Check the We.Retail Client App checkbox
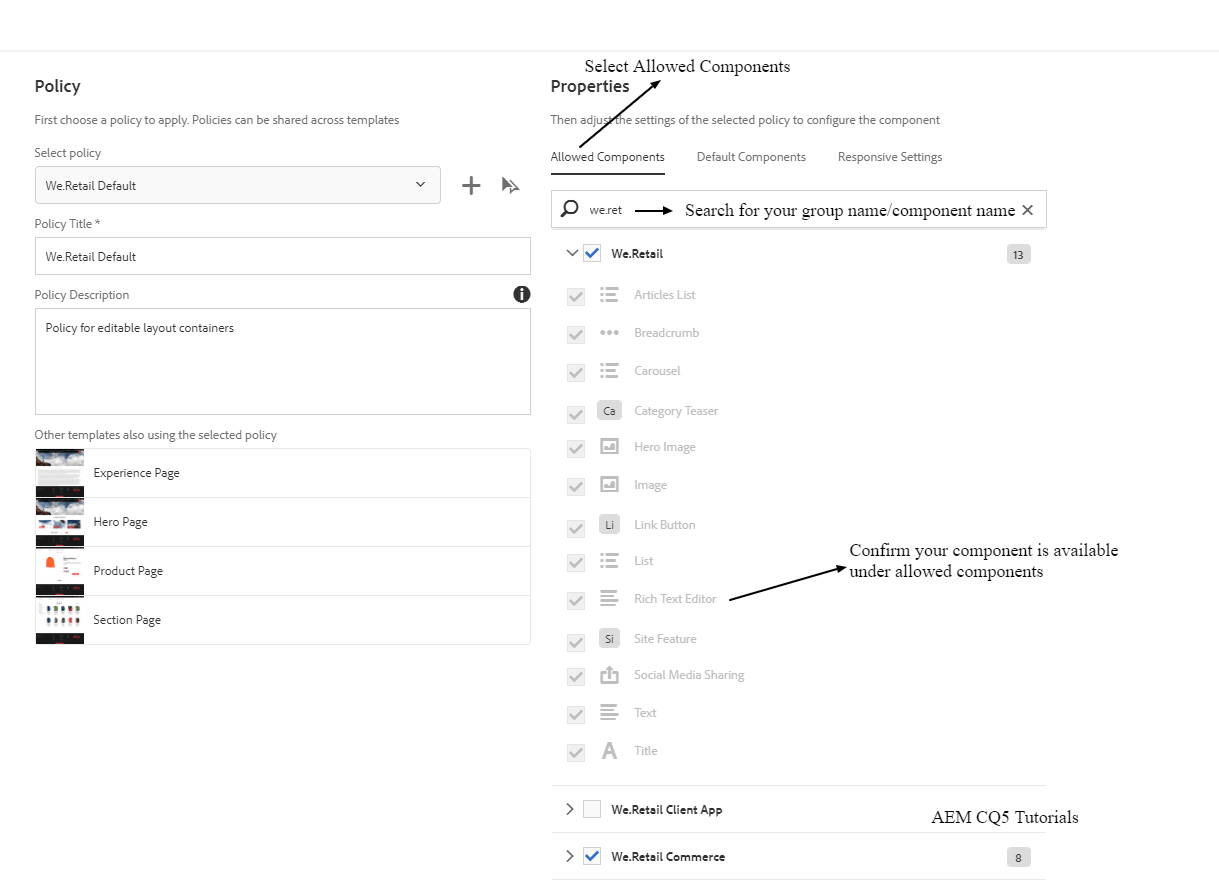 (x=592, y=809)
